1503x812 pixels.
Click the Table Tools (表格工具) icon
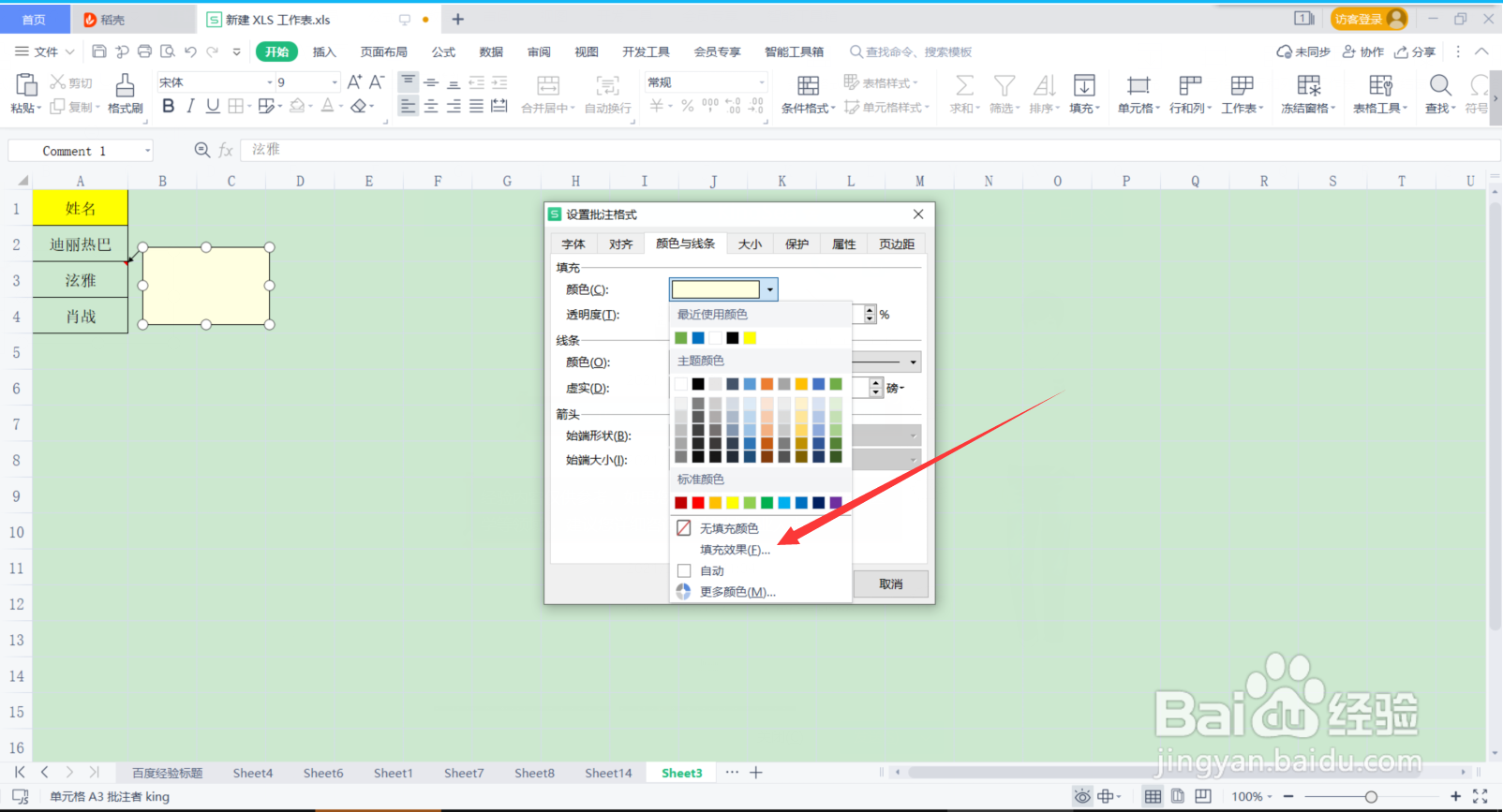(1380, 86)
